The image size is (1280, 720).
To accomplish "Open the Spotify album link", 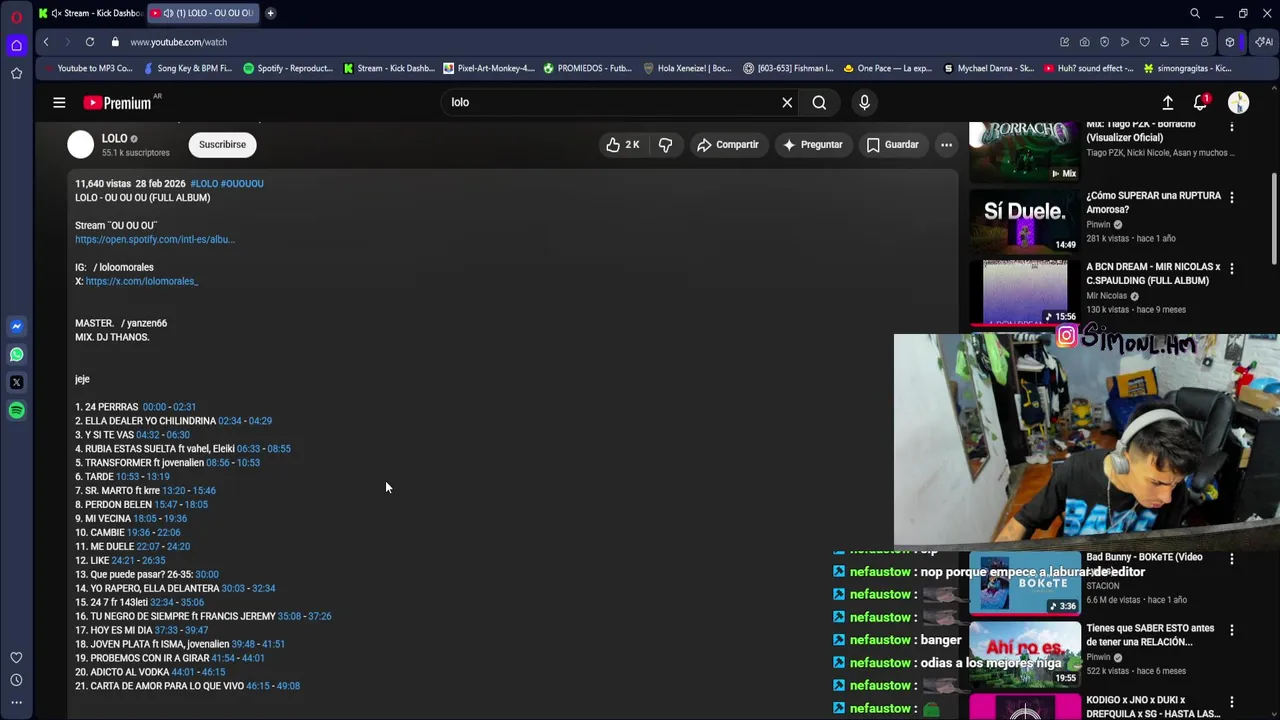I will point(154,239).
